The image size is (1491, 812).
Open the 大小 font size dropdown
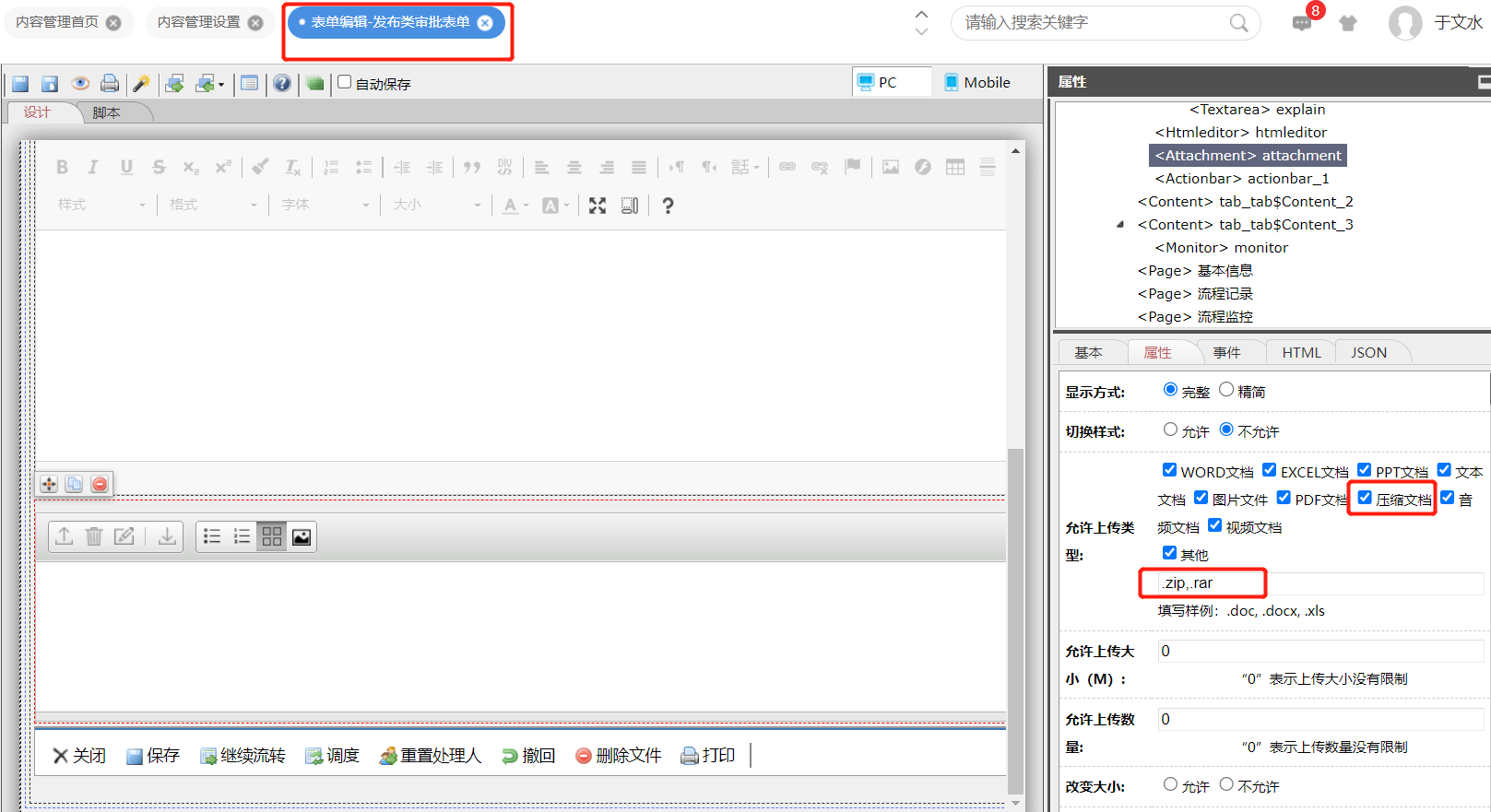tap(436, 205)
